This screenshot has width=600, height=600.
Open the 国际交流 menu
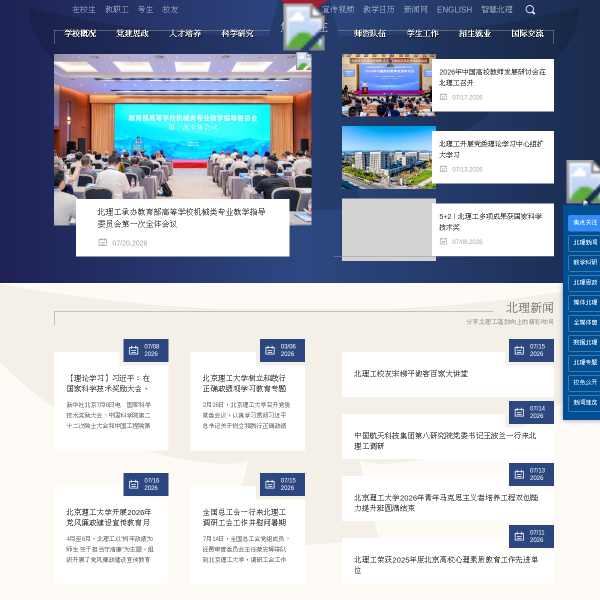click(x=528, y=34)
